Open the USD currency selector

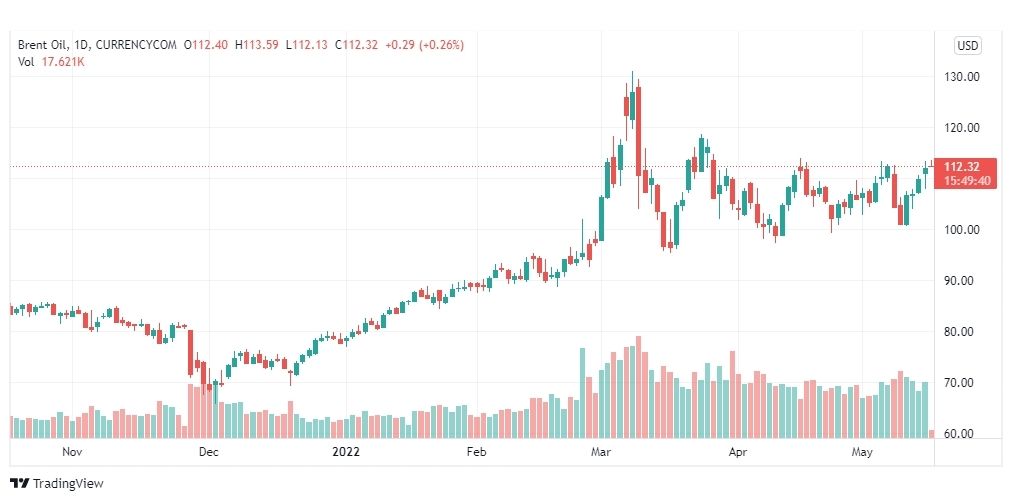pyautogui.click(x=967, y=46)
